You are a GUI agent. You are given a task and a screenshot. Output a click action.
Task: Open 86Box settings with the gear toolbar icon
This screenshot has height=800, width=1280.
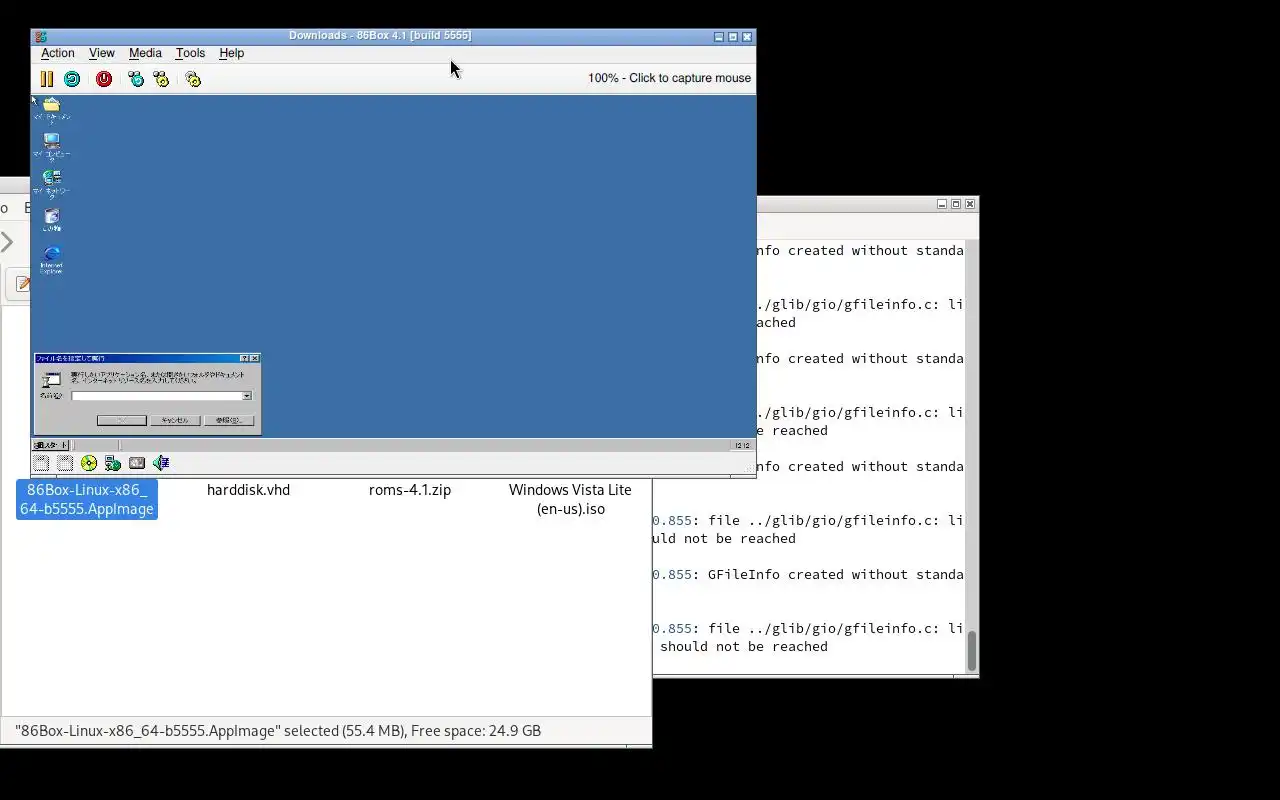[193, 79]
